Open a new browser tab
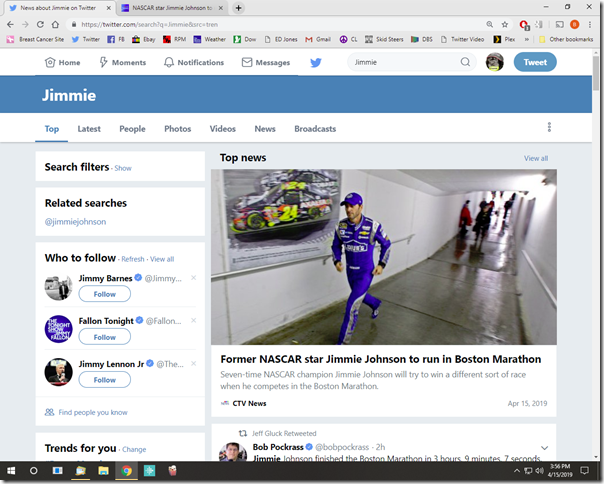 point(238,8)
